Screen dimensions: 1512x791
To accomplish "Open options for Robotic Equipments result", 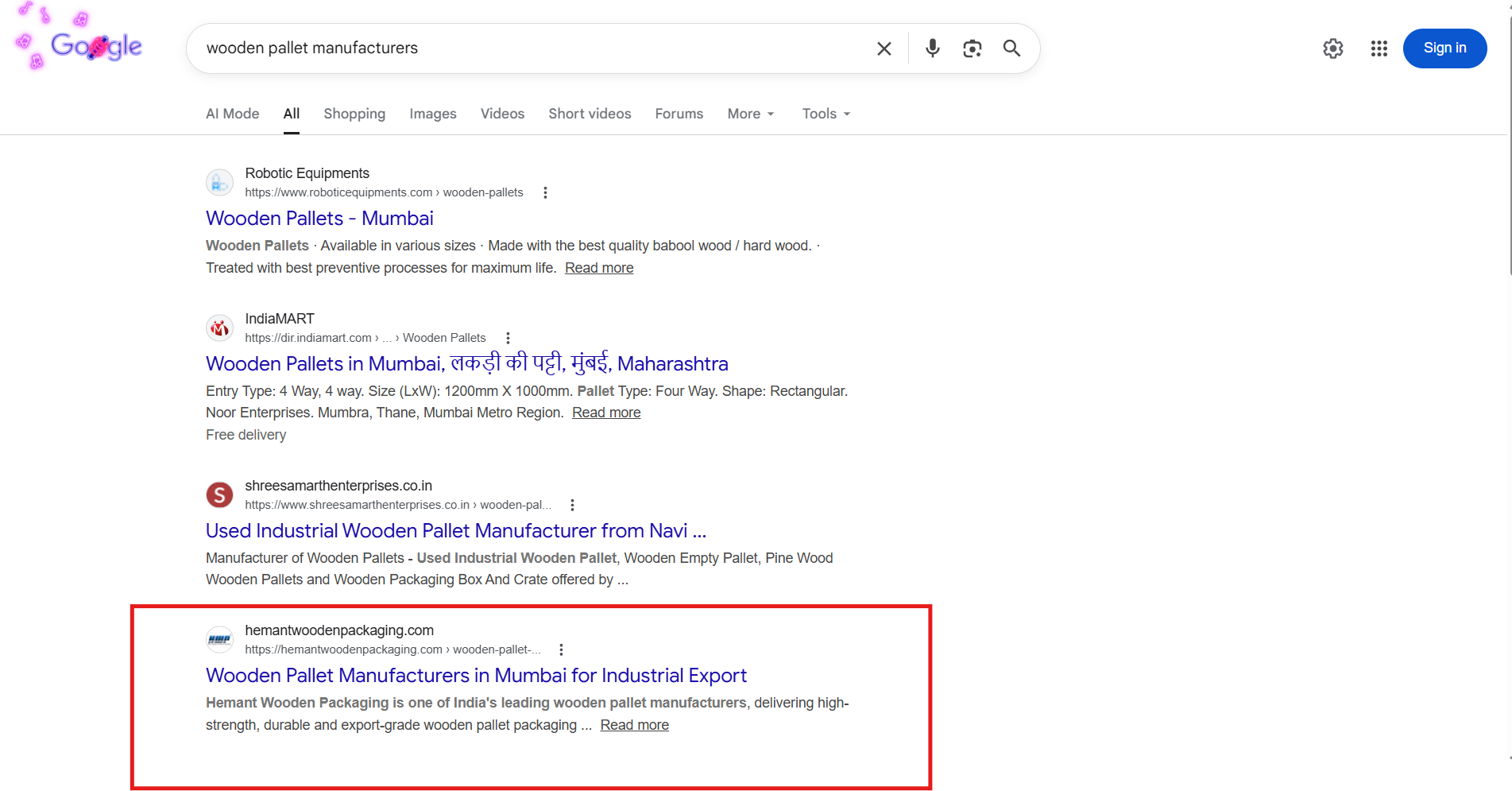I will coord(545,192).
